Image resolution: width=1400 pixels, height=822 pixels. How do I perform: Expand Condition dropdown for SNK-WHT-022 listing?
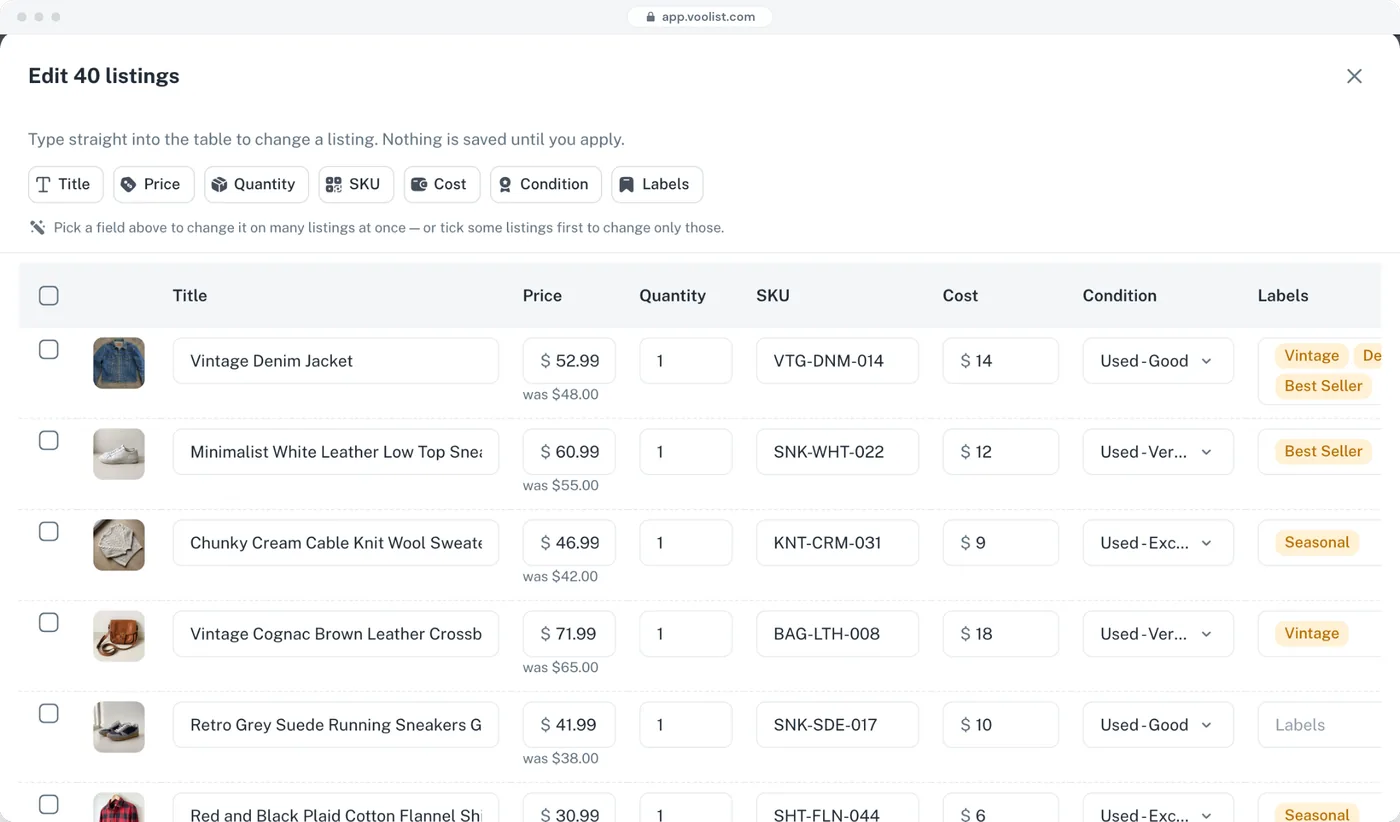1158,452
